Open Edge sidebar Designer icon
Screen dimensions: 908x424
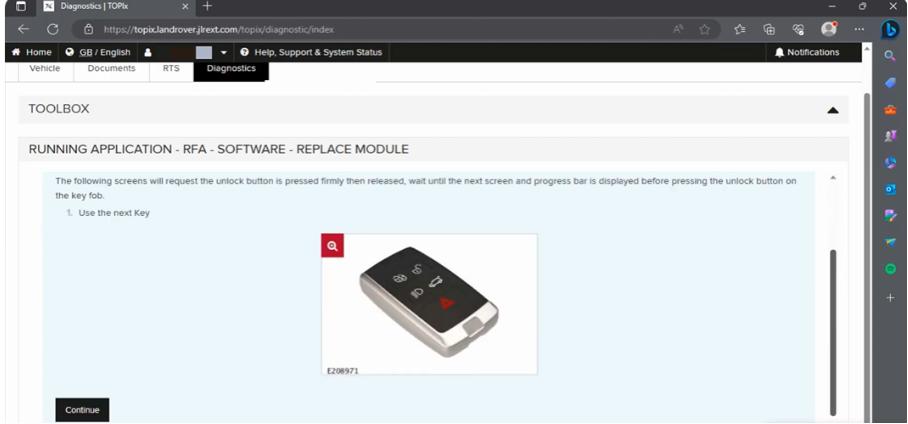(890, 215)
